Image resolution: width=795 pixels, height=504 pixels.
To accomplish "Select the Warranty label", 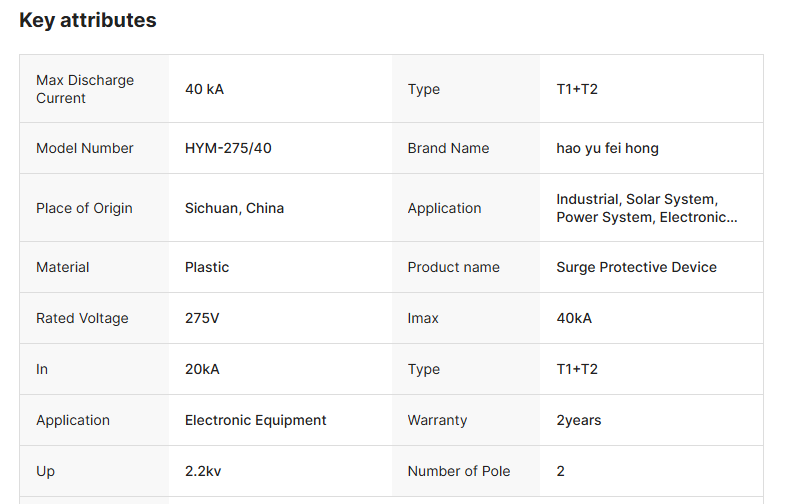I will [437, 420].
